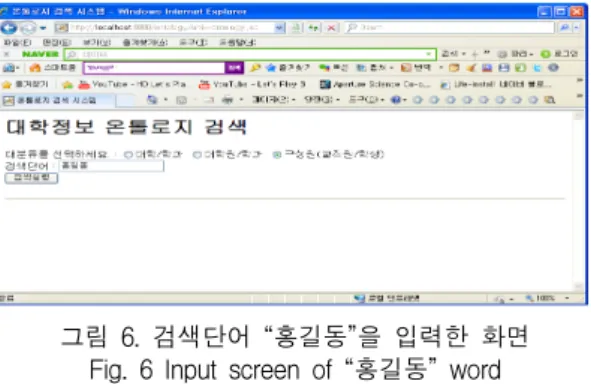This screenshot has height=384, width=591.
Task: Open the command bar 도구(O) dropdown
Action: [366, 100]
